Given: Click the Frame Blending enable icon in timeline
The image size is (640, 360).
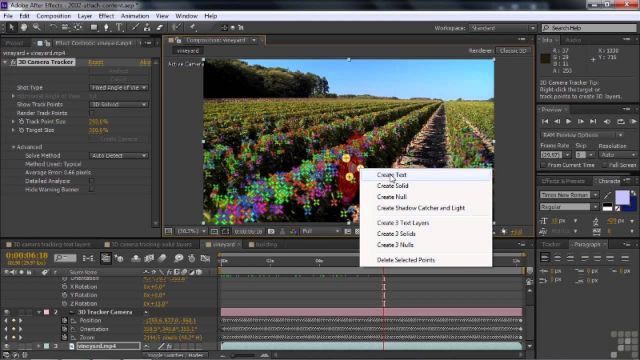Looking at the screenshot, I should pos(149,258).
